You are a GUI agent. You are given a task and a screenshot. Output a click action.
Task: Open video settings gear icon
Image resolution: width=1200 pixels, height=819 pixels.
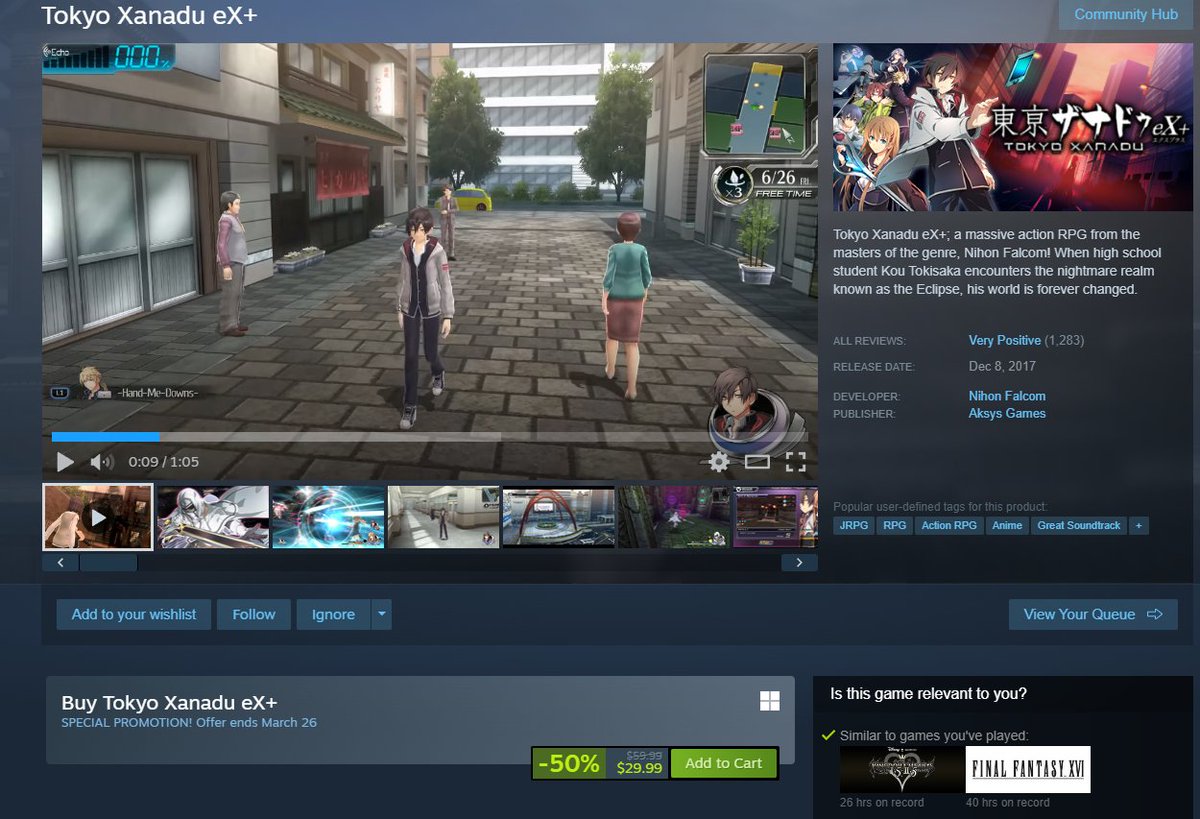pyautogui.click(x=718, y=461)
